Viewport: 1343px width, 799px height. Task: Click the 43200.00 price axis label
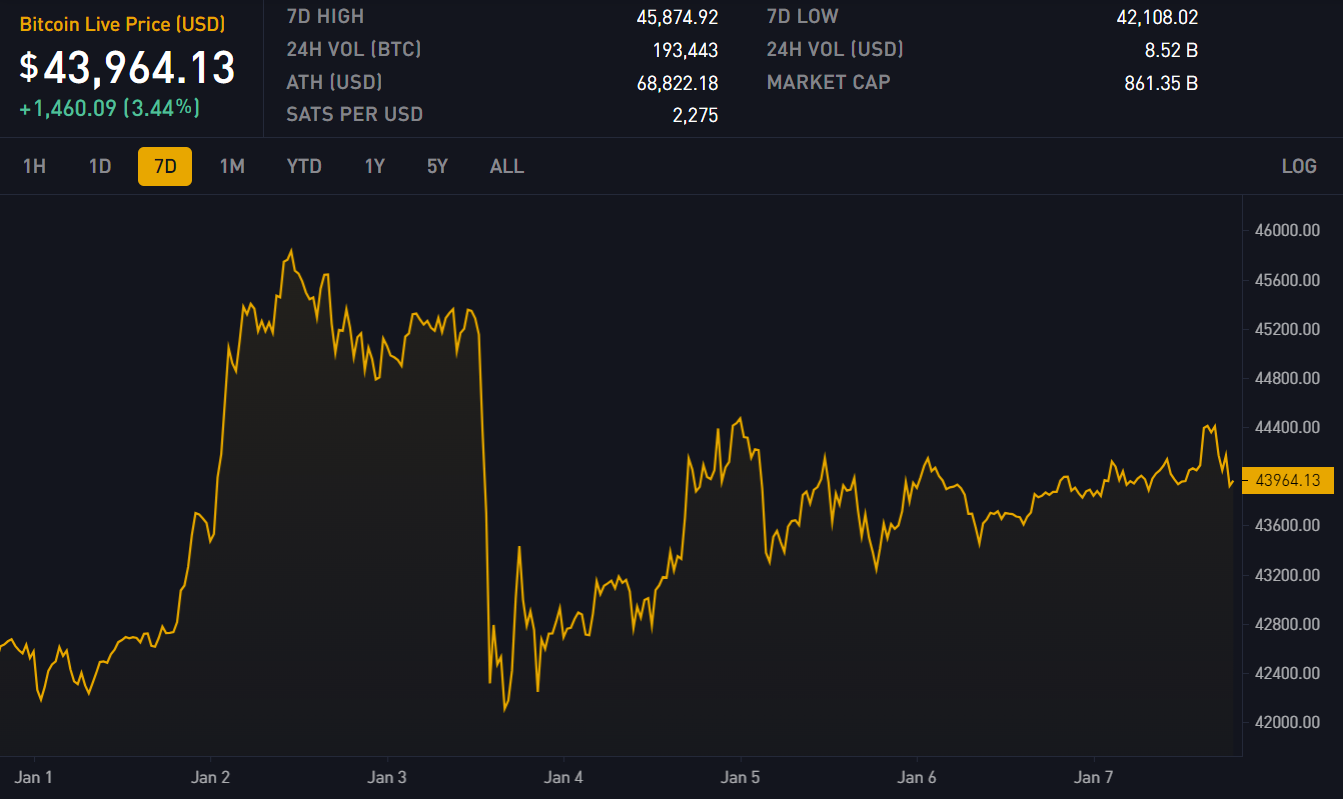pyautogui.click(x=1287, y=575)
